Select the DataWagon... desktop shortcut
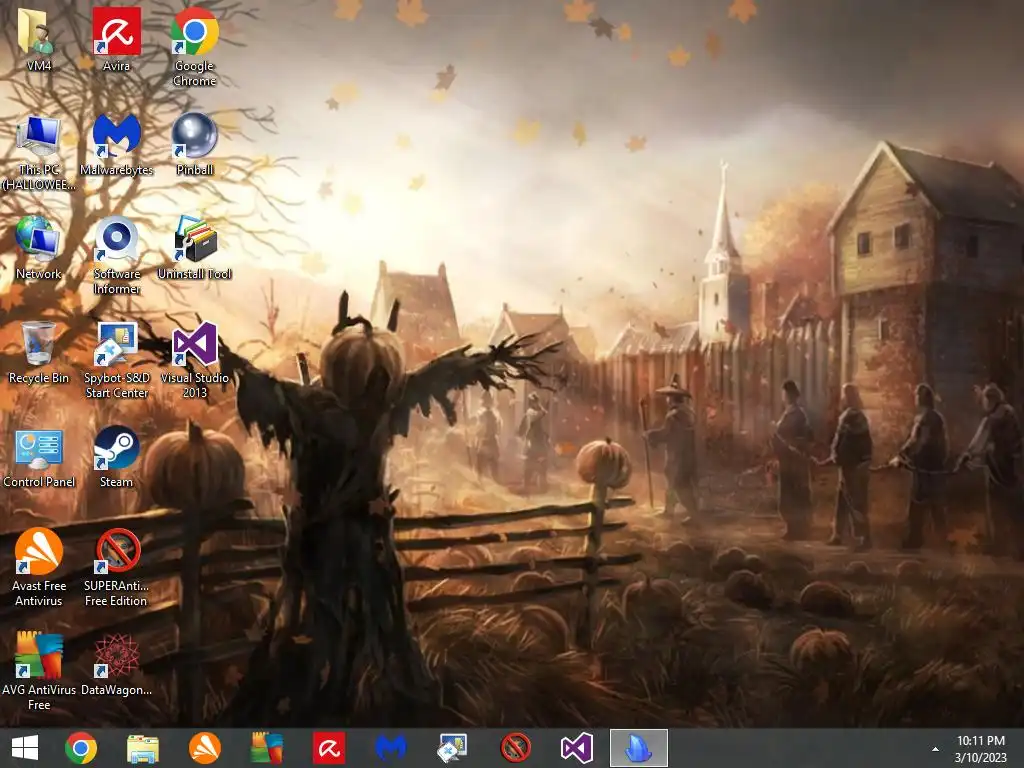 (x=116, y=664)
